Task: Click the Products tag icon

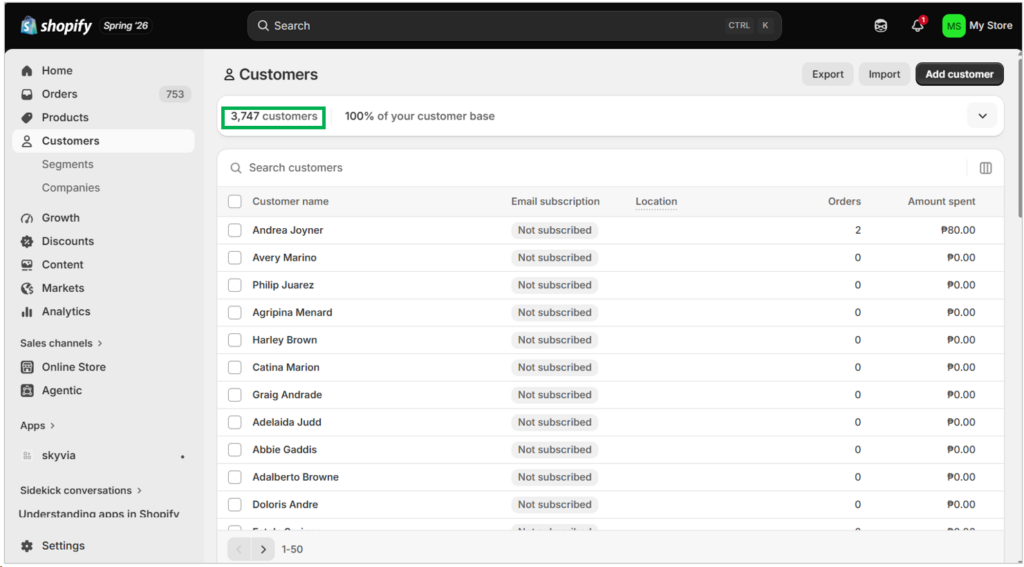Action: pyautogui.click(x=27, y=118)
